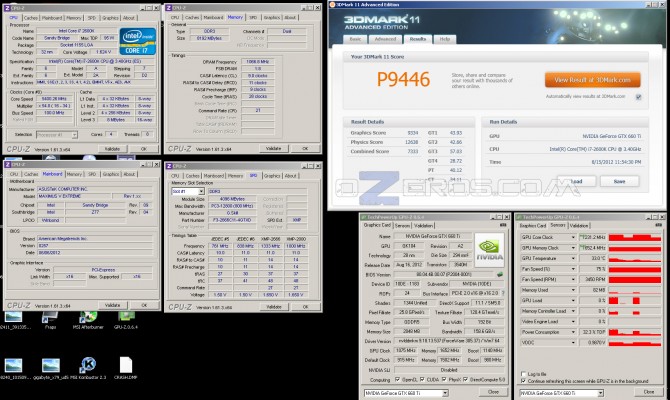Open the Graphics tab in the CPU-Z SPD window
Viewport: 670px width, 400px height.
(272, 176)
